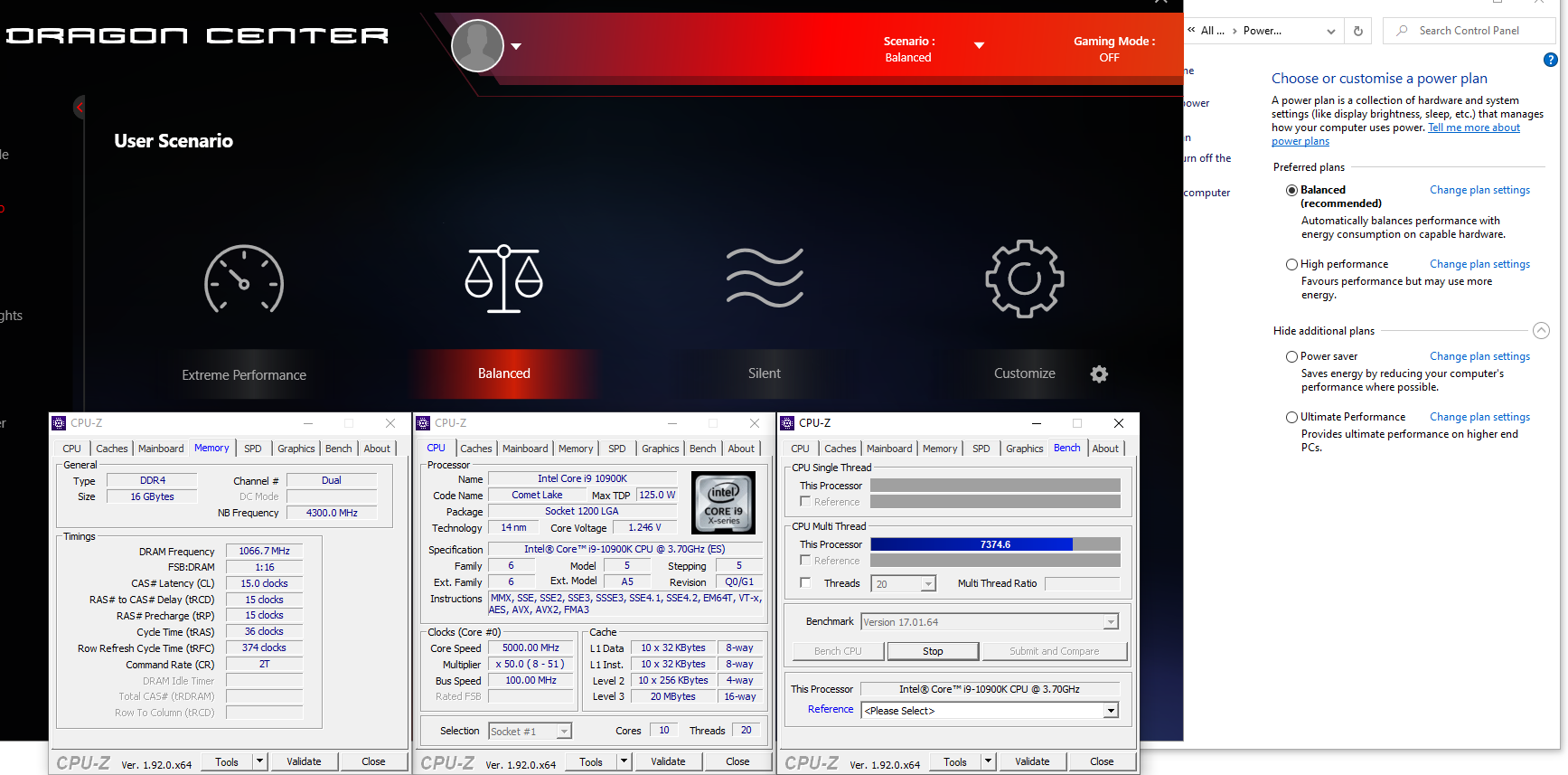Viewport: 1568px width, 775px height.
Task: Click the Bench CPU button
Action: (x=838, y=651)
